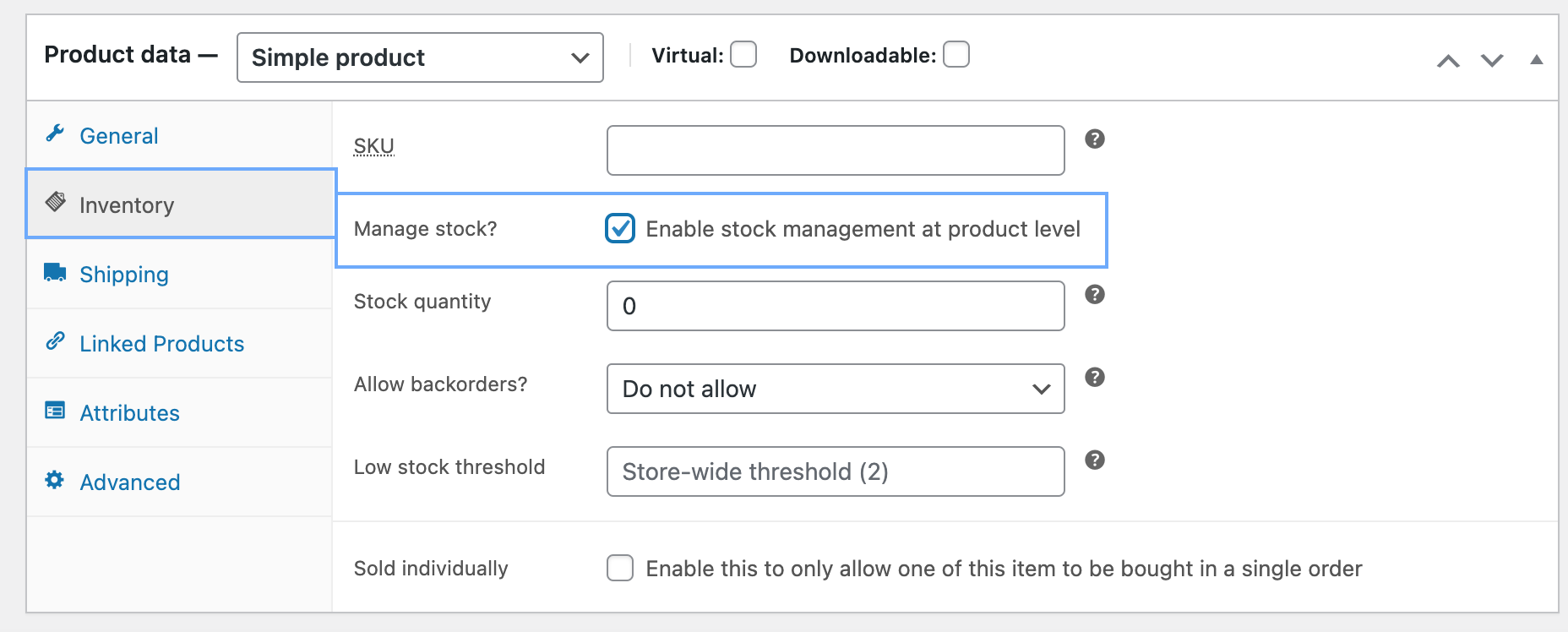
Task: Move Product data panel up arrow
Action: 1448,61
